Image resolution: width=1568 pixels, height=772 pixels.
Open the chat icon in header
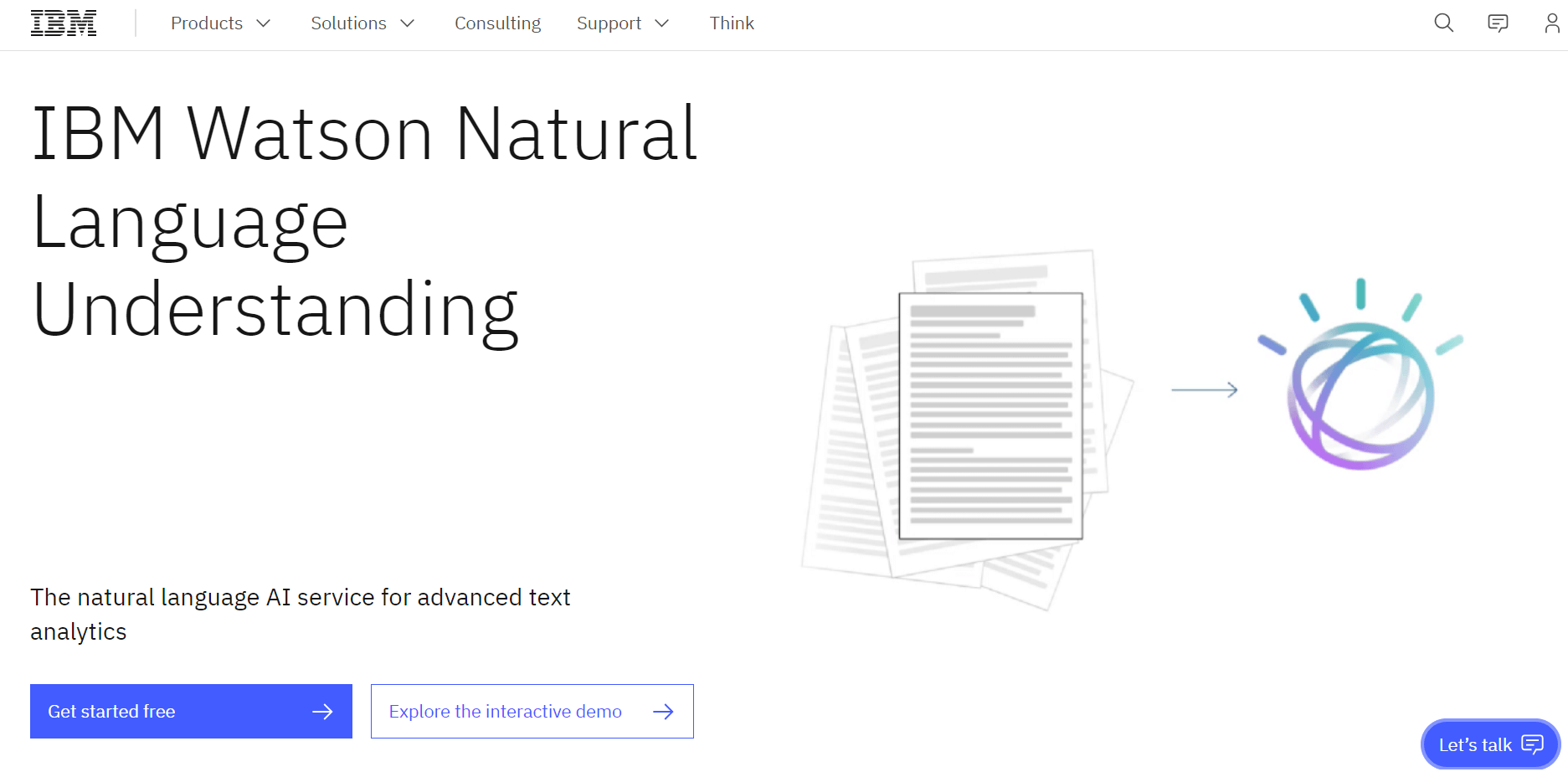[1498, 23]
